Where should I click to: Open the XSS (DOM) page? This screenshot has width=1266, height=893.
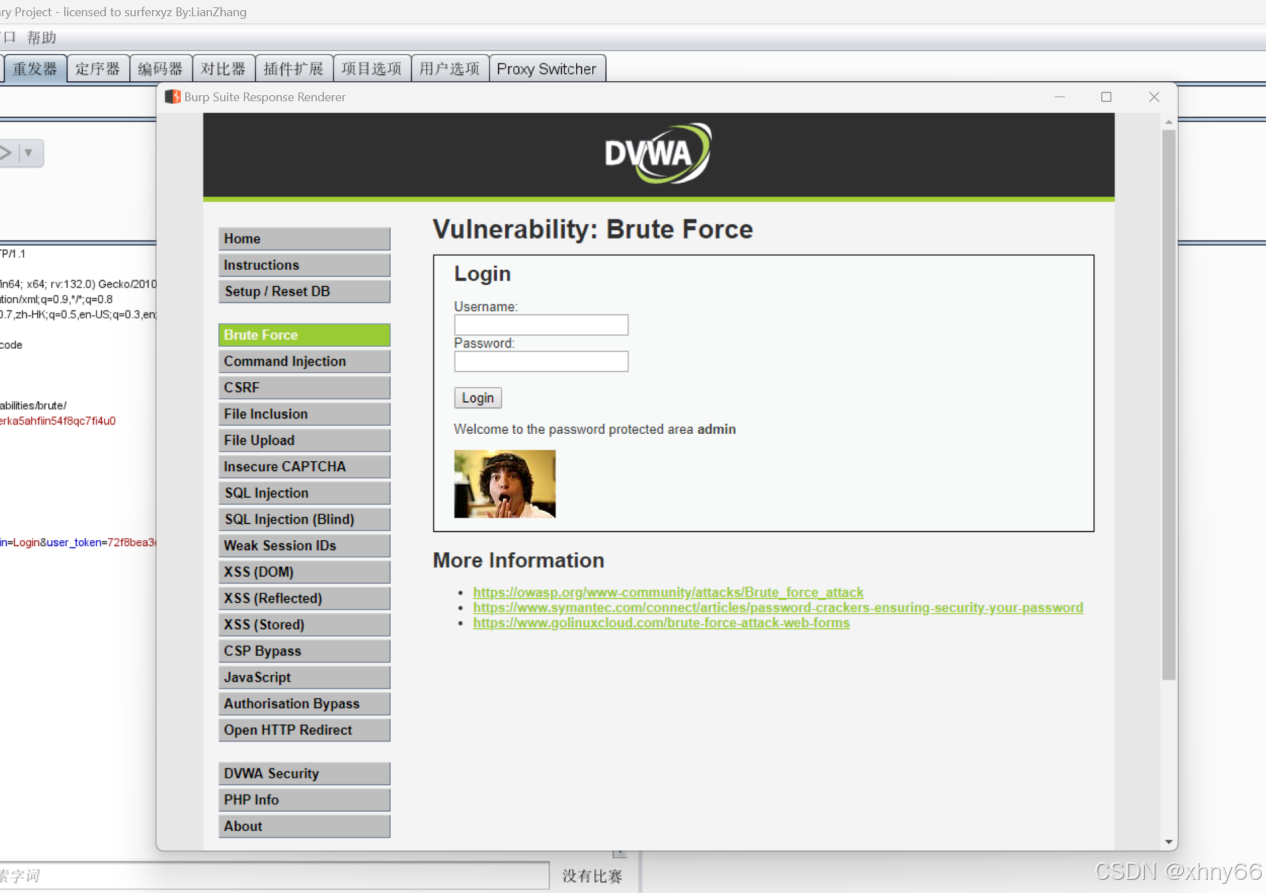[x=304, y=572]
